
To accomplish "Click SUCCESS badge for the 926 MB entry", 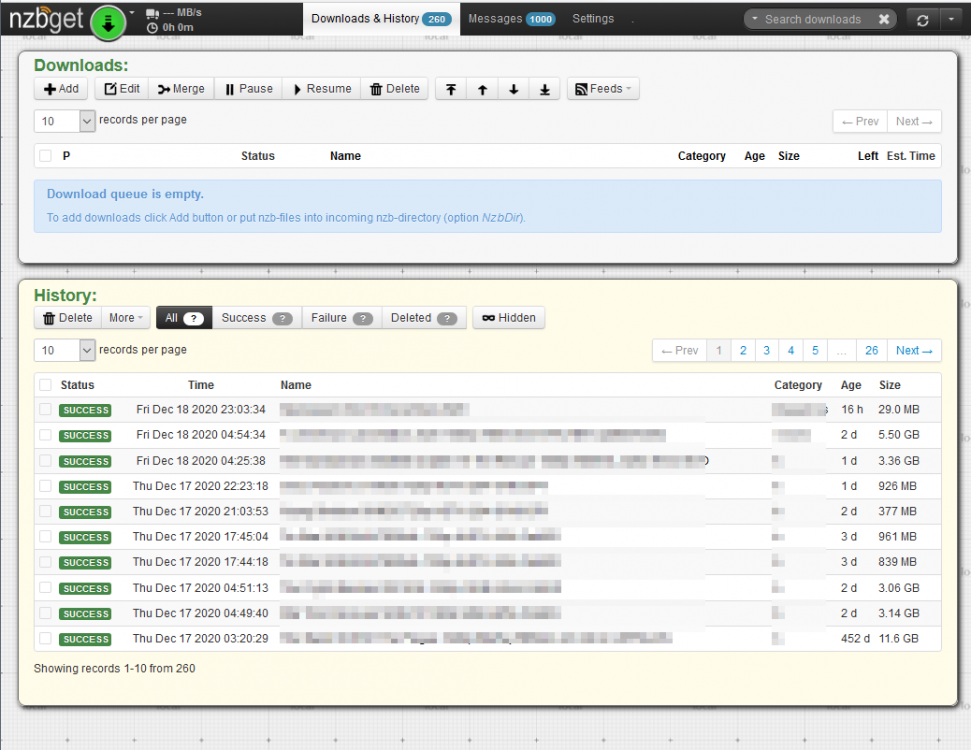I will pyautogui.click(x=85, y=487).
